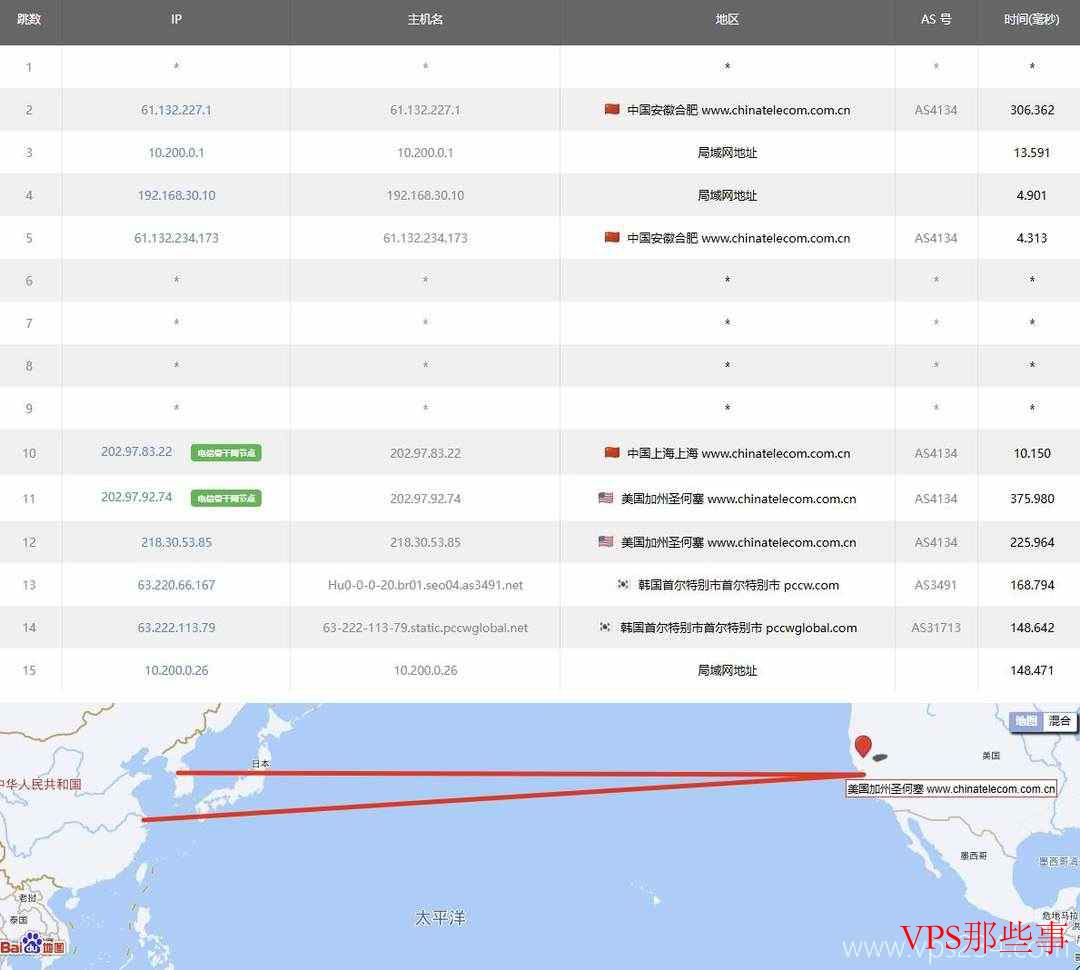Click the 日本 label on map
Image resolution: width=1080 pixels, height=970 pixels.
pos(261,763)
